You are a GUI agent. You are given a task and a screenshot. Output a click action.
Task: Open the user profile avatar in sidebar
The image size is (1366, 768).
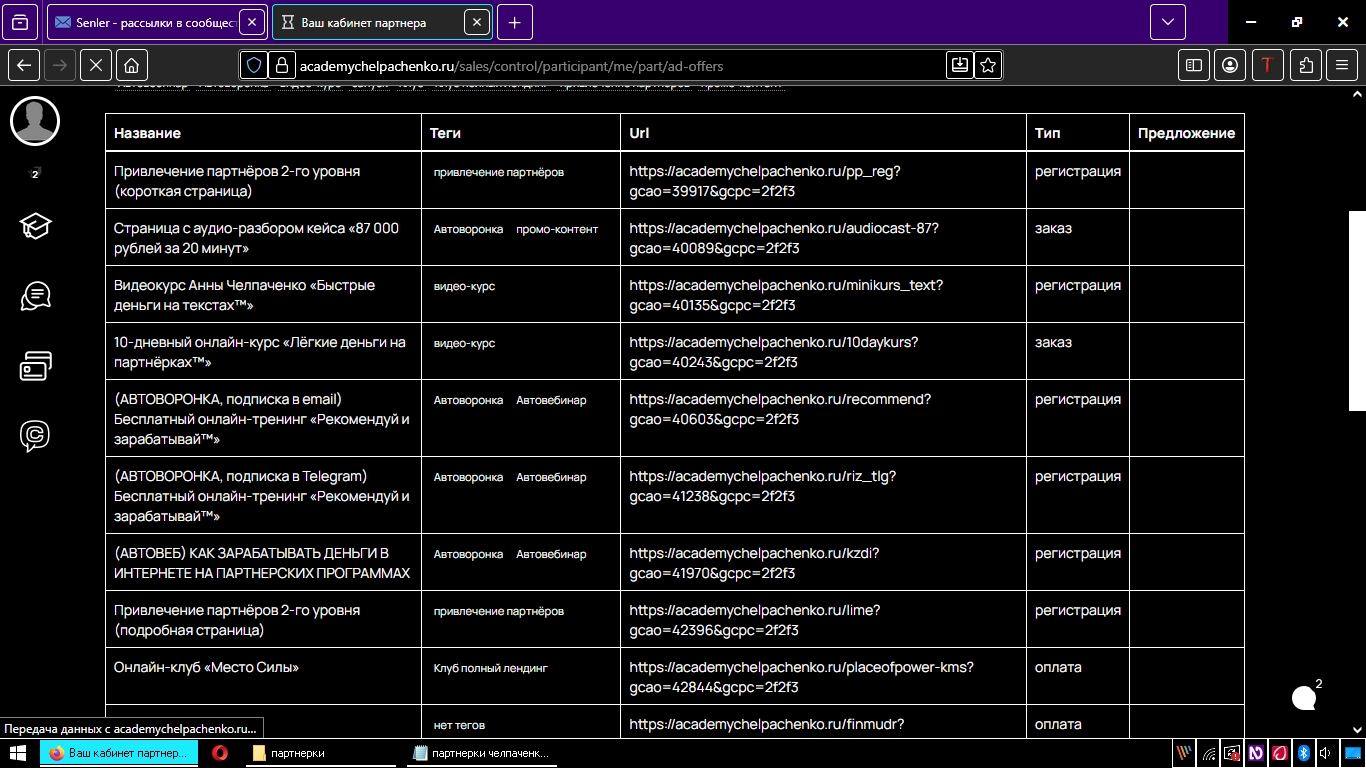click(35, 122)
